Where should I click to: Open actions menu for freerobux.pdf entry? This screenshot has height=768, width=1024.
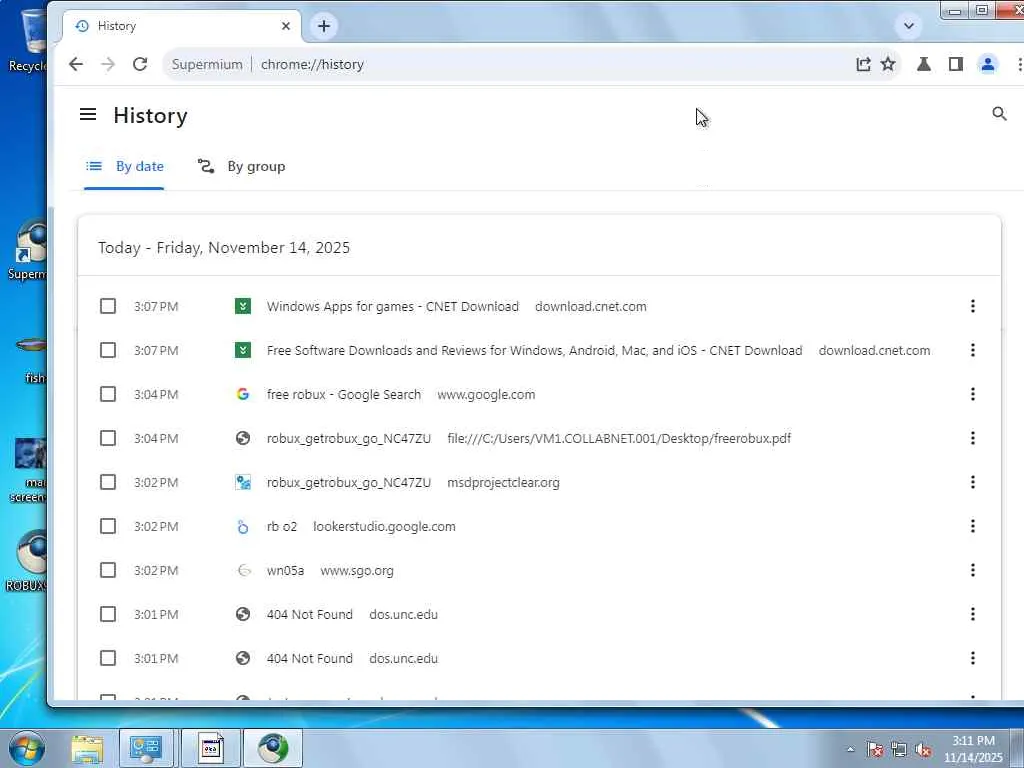point(972,438)
